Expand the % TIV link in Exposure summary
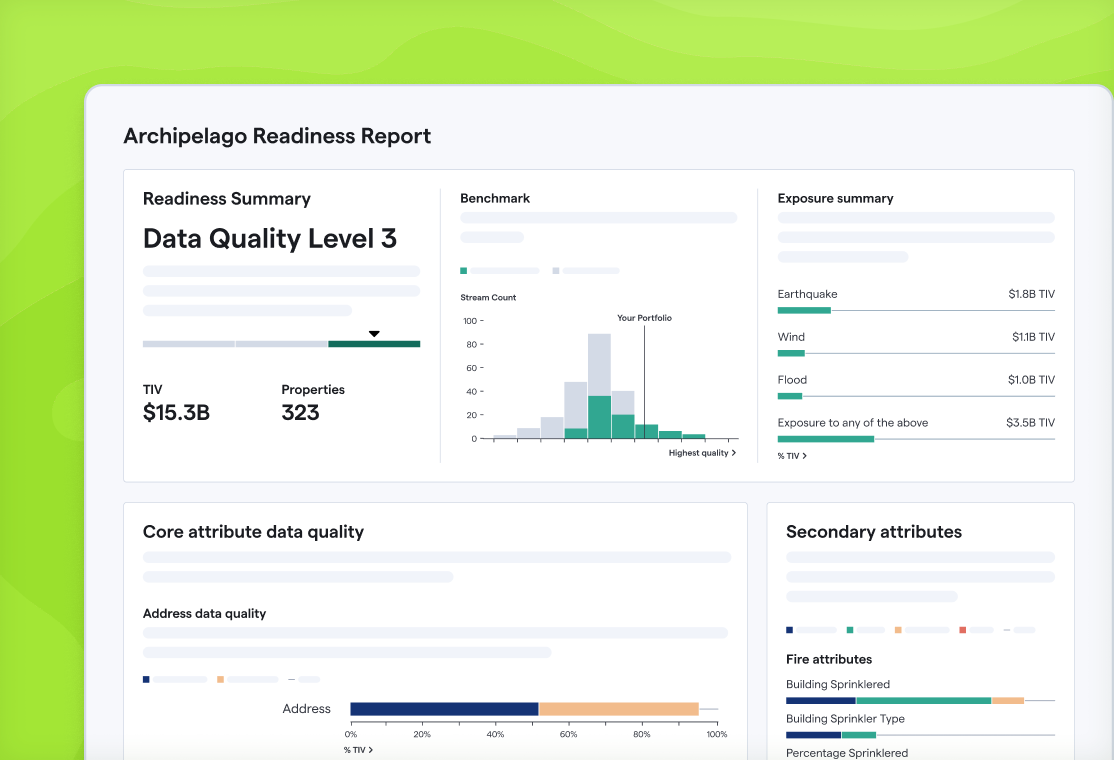The image size is (1114, 760). (x=792, y=456)
